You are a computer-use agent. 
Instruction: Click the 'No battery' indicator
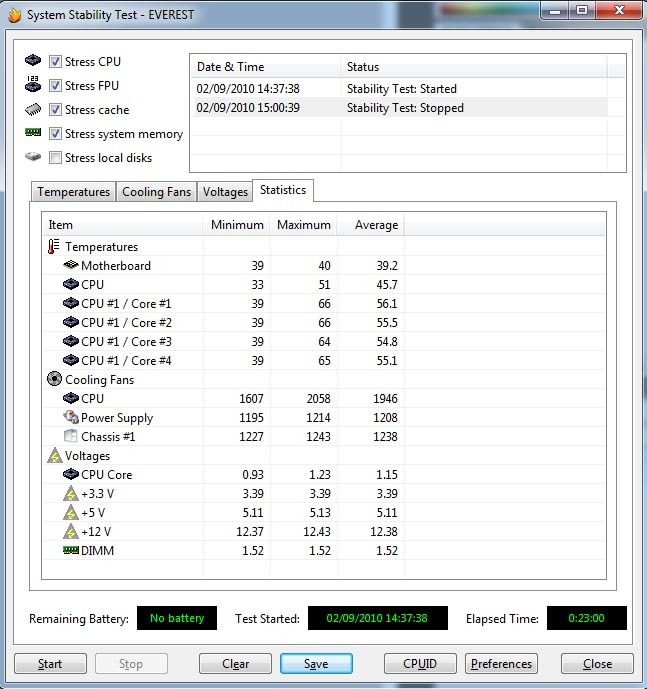click(x=177, y=618)
